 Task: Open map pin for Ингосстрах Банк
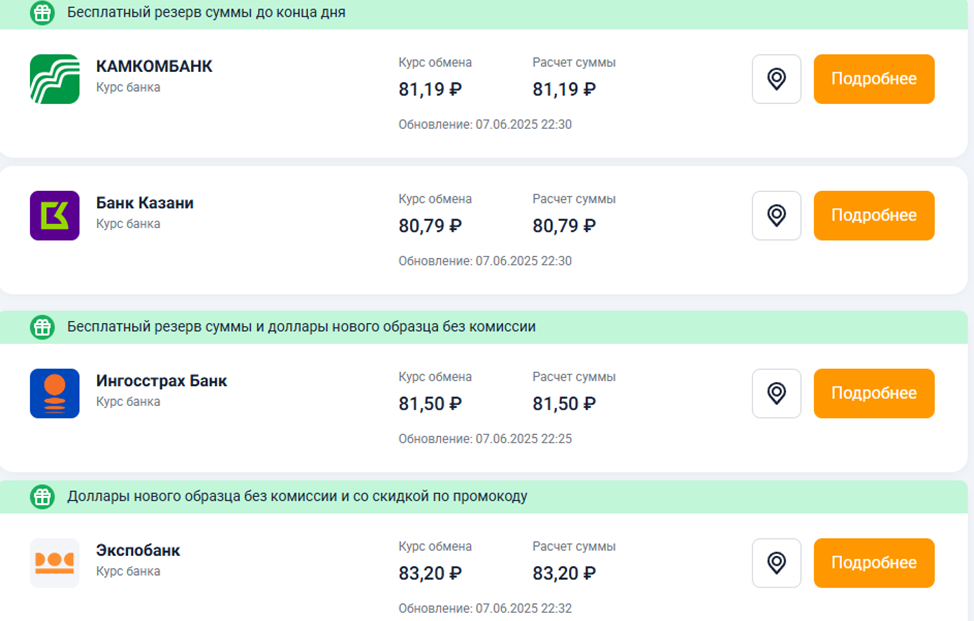pos(776,393)
